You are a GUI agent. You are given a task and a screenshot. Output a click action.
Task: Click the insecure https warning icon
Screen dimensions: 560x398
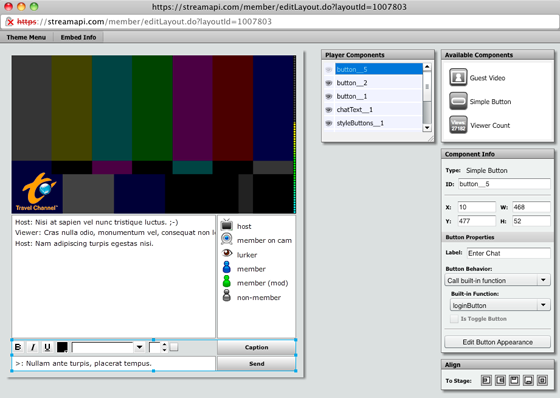pos(10,22)
